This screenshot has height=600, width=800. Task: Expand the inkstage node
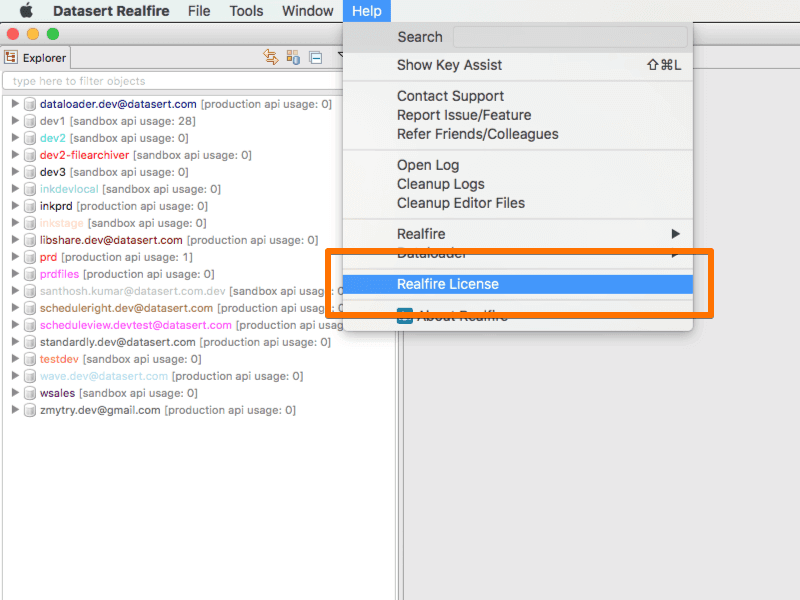coord(15,222)
